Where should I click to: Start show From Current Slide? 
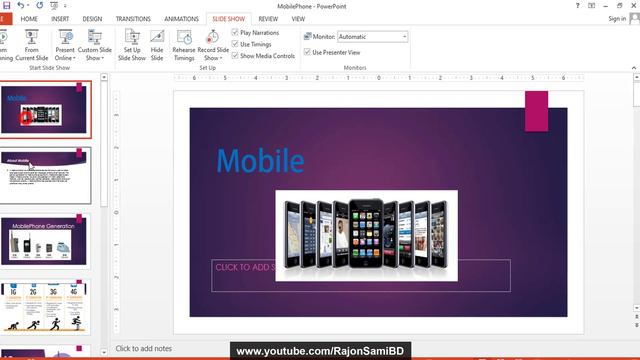(x=31, y=45)
